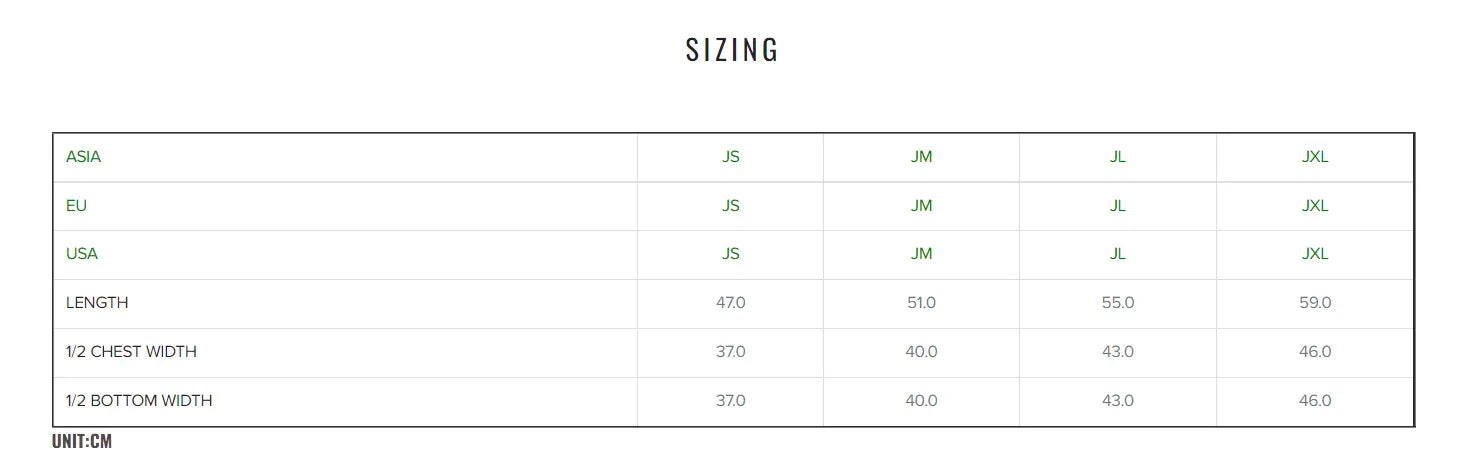Click the 47.0 length value

pos(731,303)
